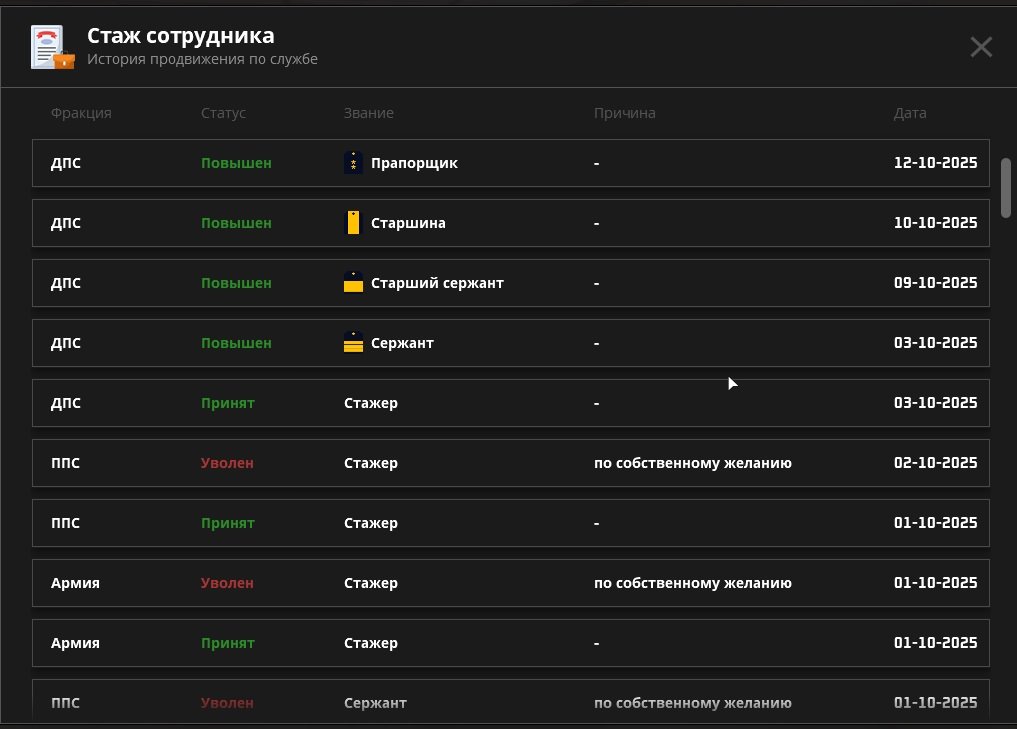
Task: Click Повышен status in the Старшина row
Action: point(236,223)
